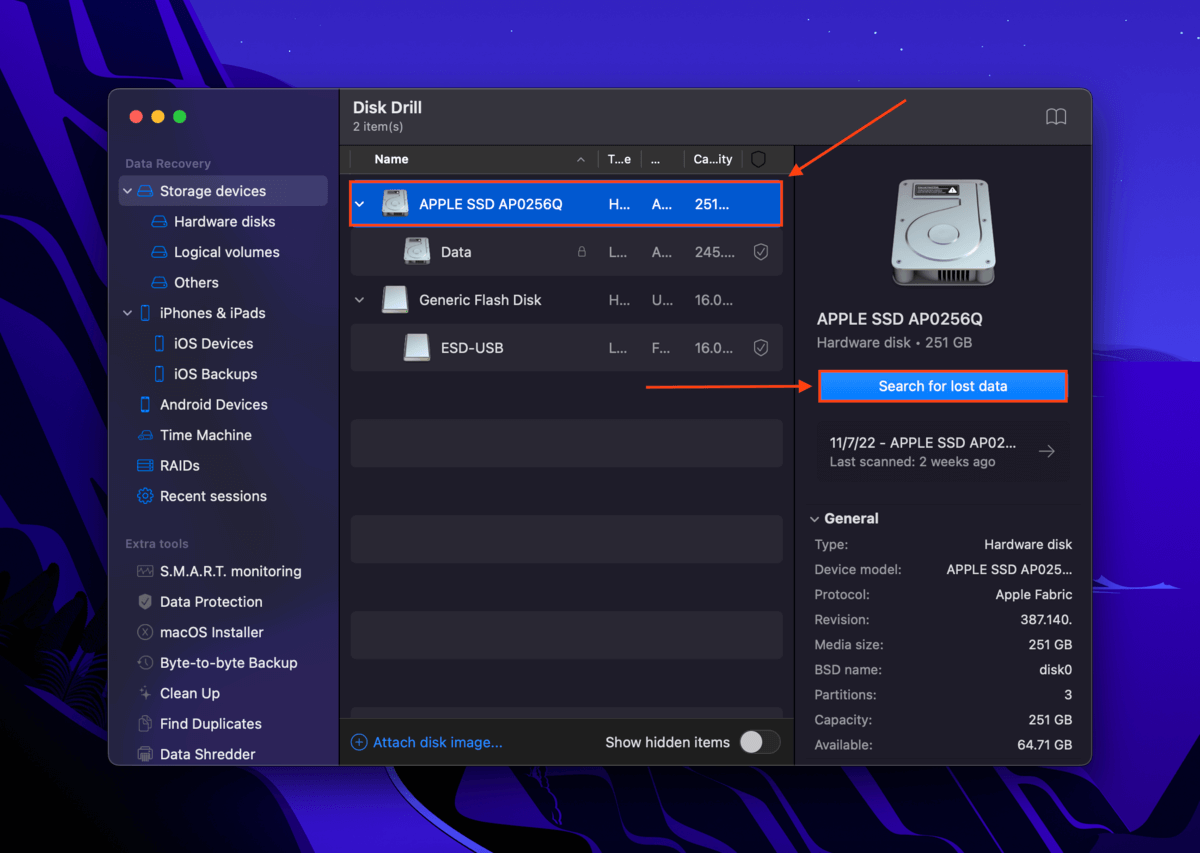The width and height of the screenshot is (1200, 853).
Task: Click Attach disk image link
Action: [427, 742]
